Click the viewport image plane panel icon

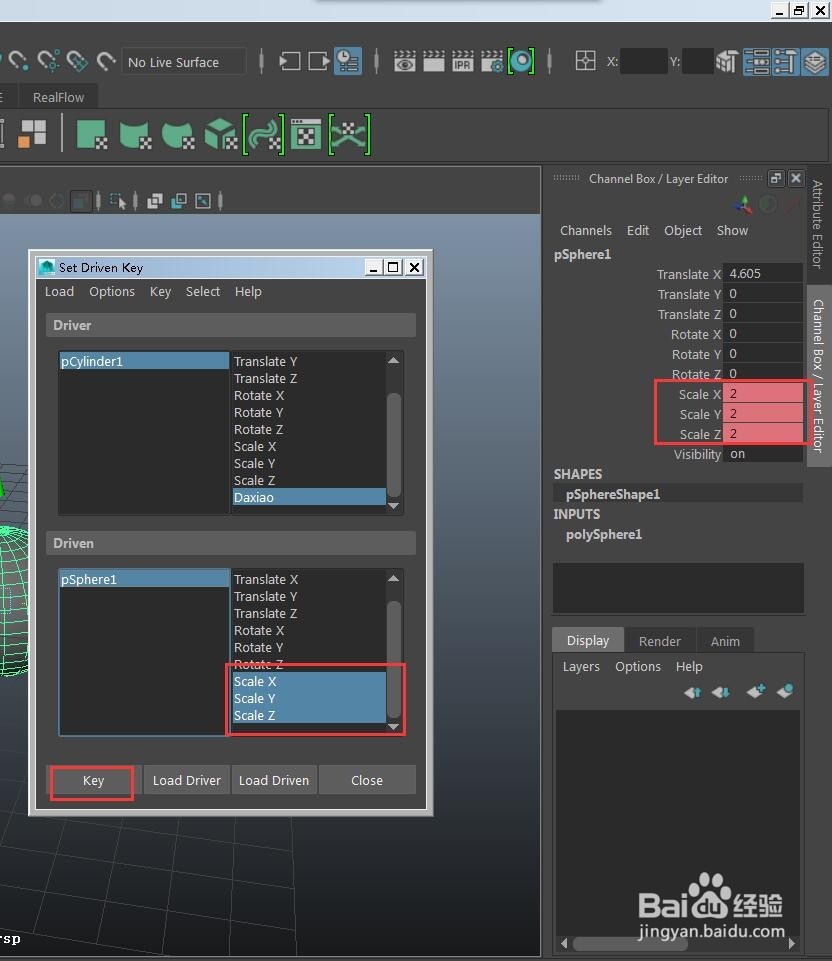[203, 200]
